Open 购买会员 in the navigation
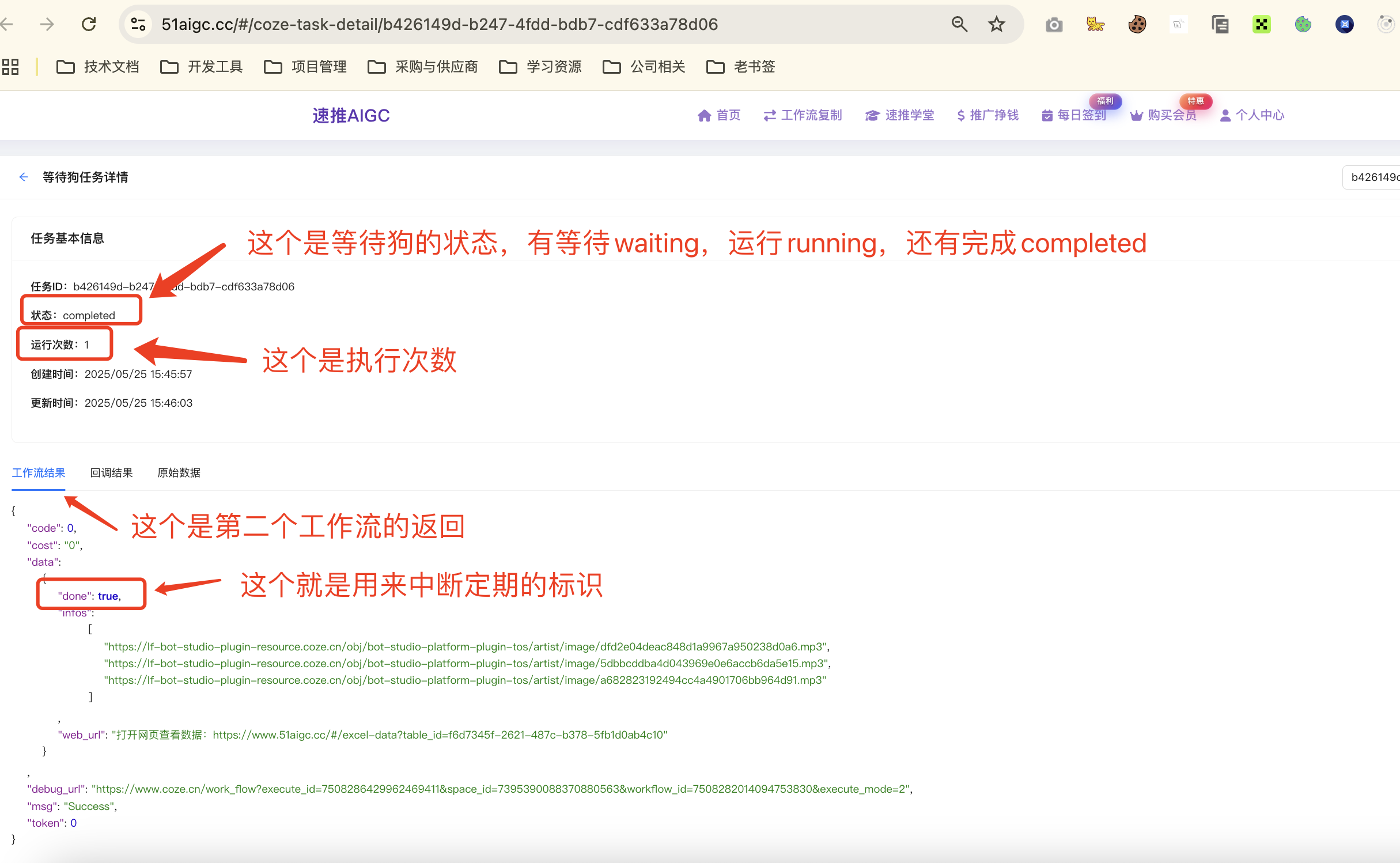Screen dimensions: 1400x863 [x=1163, y=115]
